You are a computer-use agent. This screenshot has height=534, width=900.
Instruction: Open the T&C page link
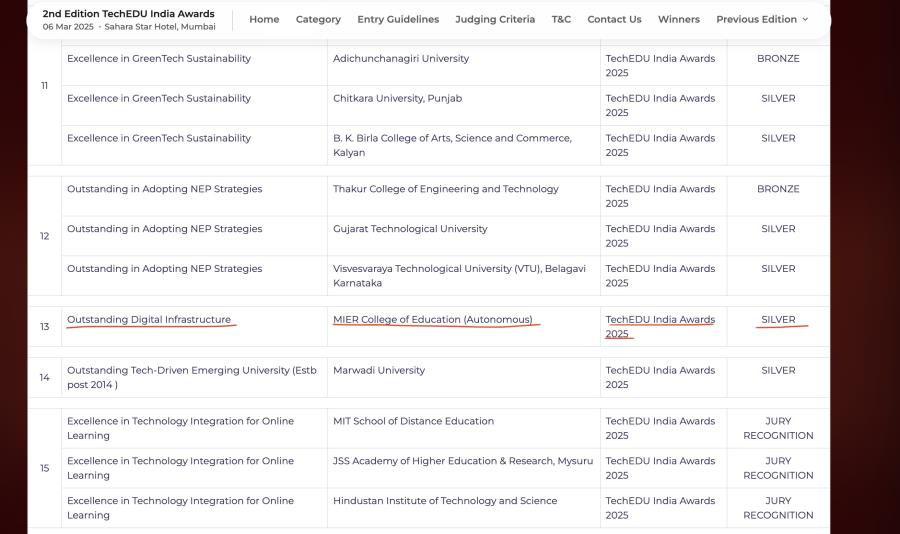(x=561, y=20)
